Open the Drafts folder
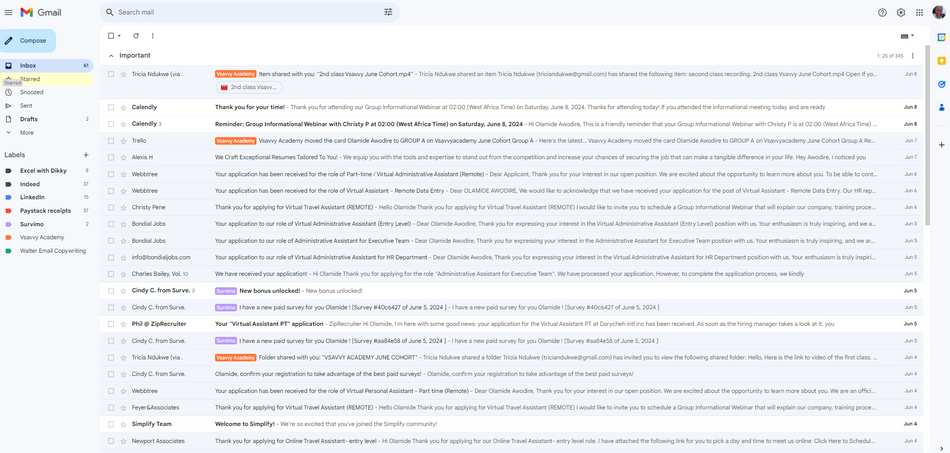Screen dimensions: 950x453 (x=47, y=119)
